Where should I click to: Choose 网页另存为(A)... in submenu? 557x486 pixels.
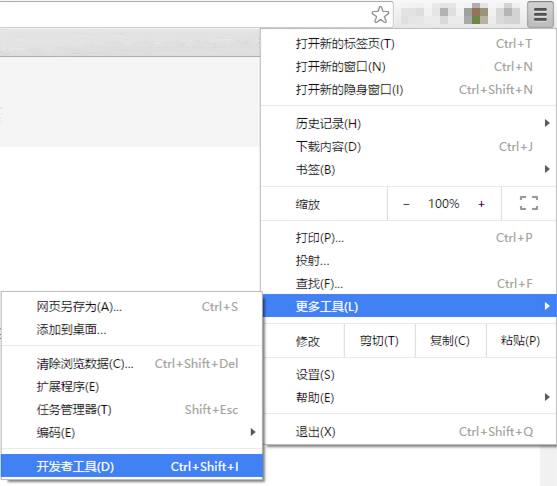132,307
